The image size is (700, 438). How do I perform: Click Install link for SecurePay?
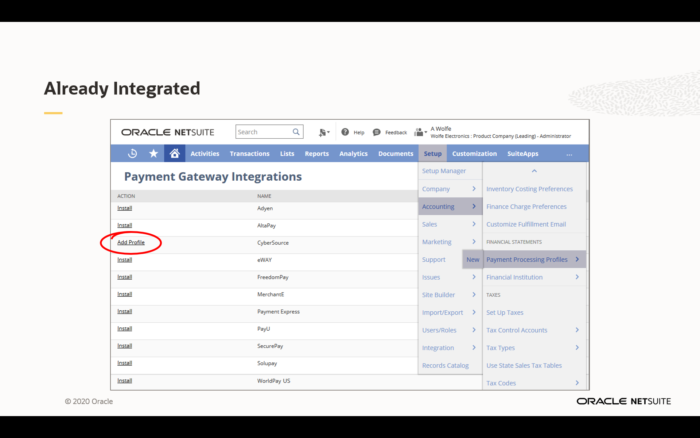click(x=125, y=346)
